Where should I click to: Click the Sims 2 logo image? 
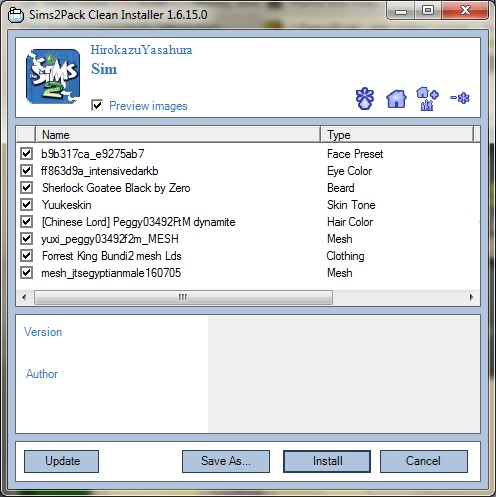click(53, 76)
